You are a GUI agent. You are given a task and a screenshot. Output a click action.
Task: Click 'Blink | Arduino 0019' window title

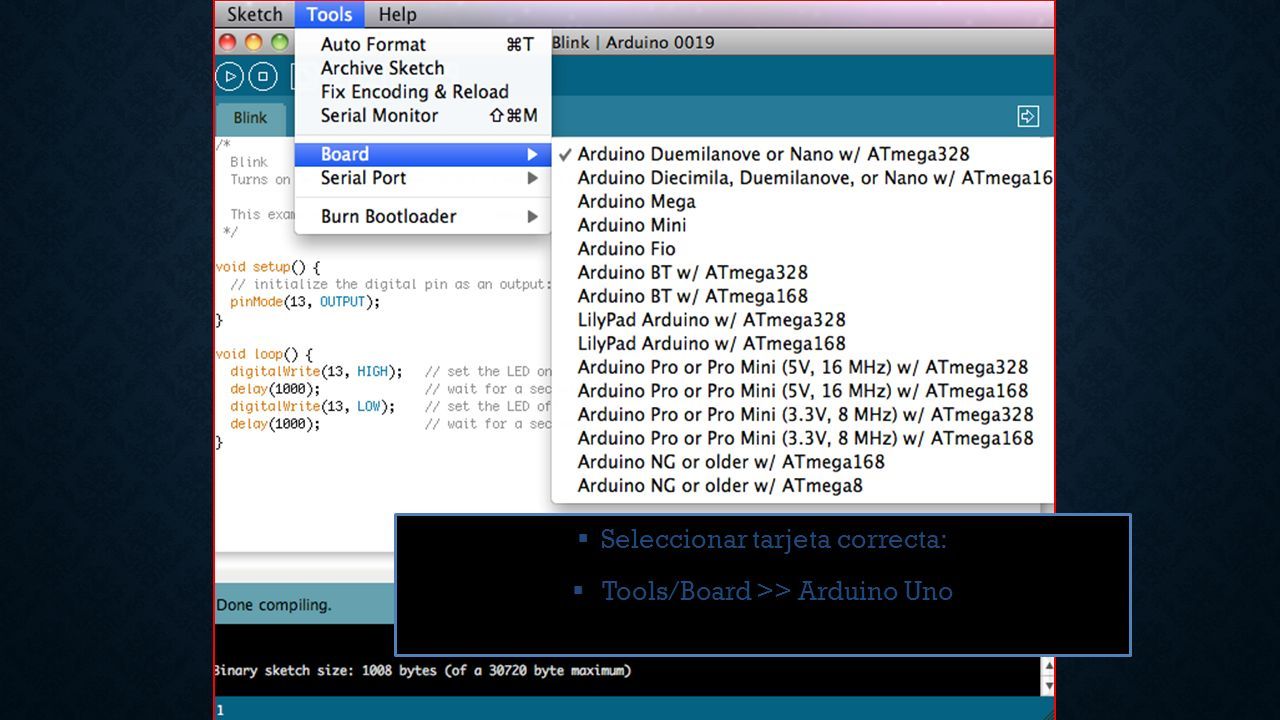633,42
